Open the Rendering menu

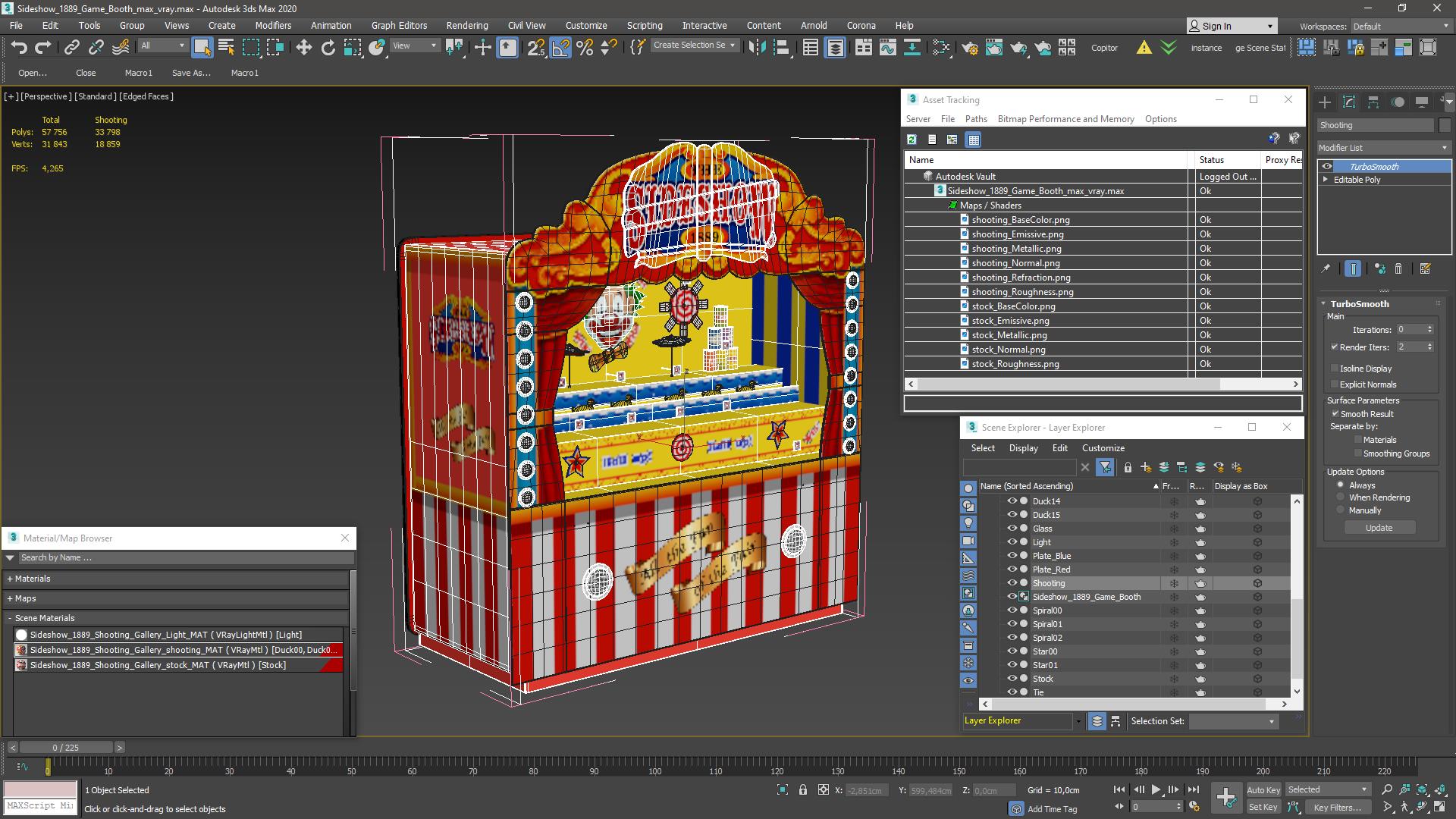coord(468,25)
